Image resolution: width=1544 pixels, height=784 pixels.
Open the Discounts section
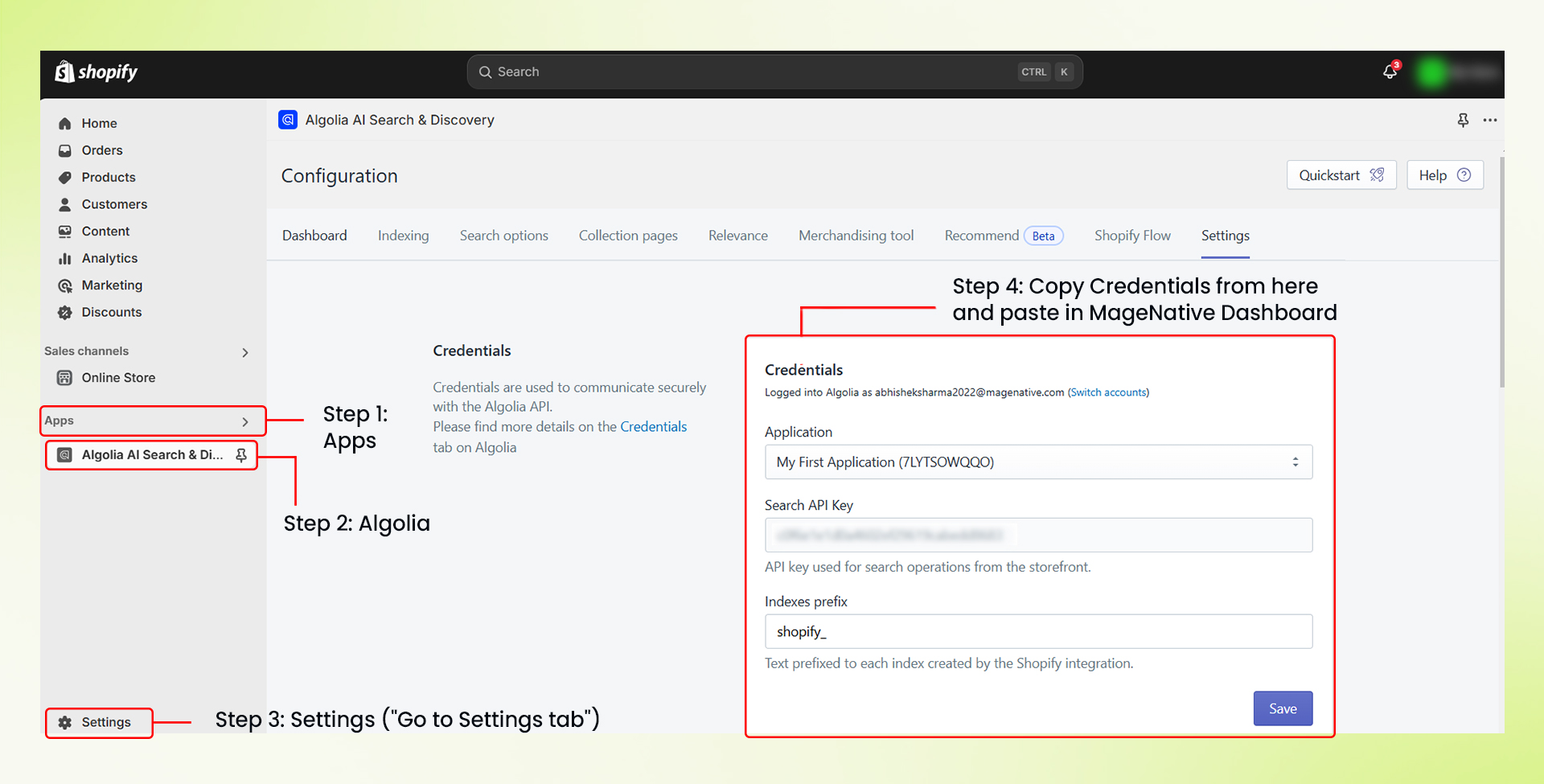(x=112, y=312)
